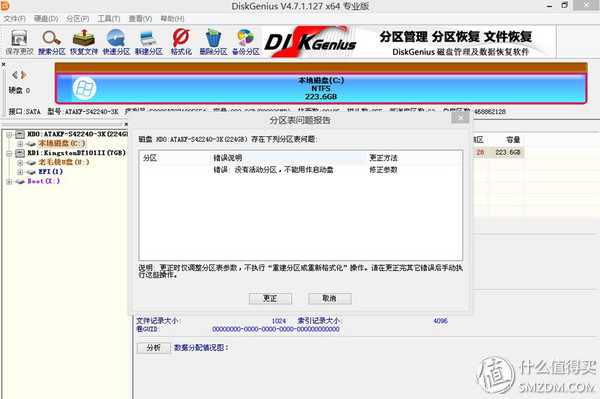Expand the 老毛桃U盘(U:) tree node

pyautogui.click(x=20, y=163)
